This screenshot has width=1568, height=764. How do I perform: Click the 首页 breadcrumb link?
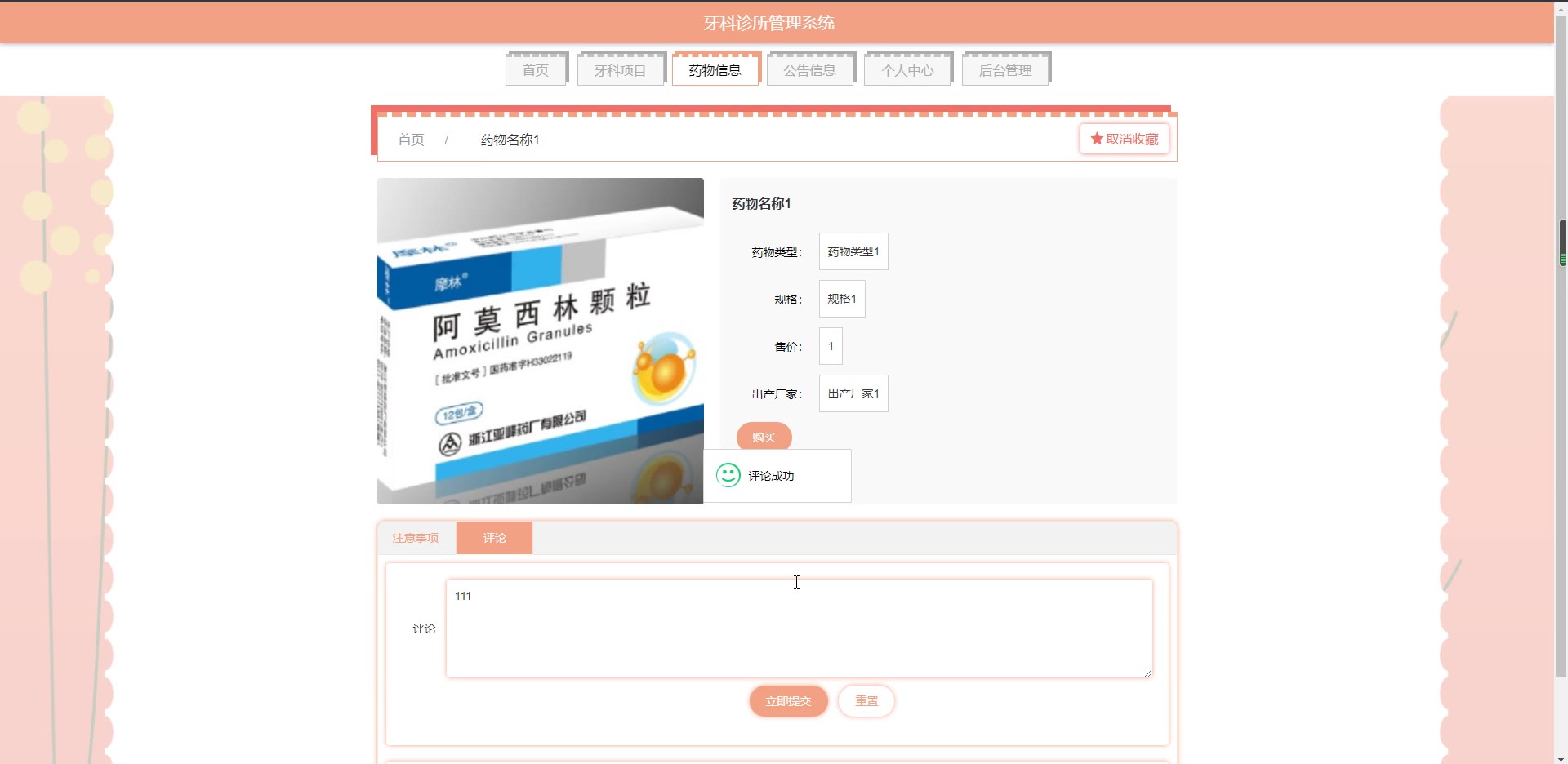point(411,140)
